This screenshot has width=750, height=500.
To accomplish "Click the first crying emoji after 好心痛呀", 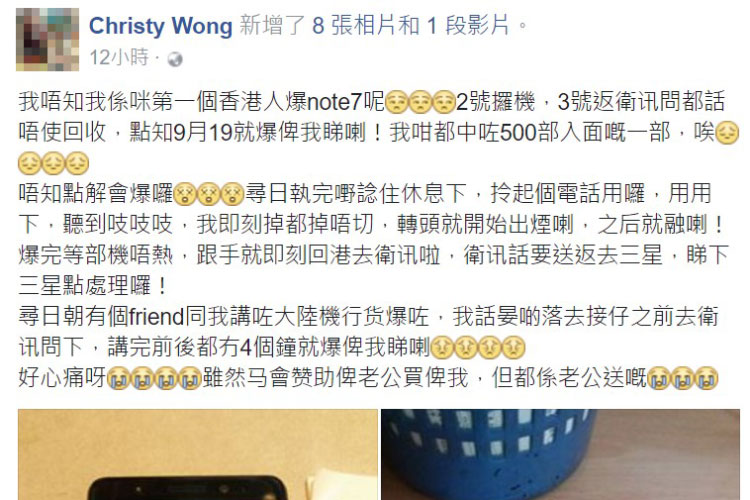I will [119, 378].
